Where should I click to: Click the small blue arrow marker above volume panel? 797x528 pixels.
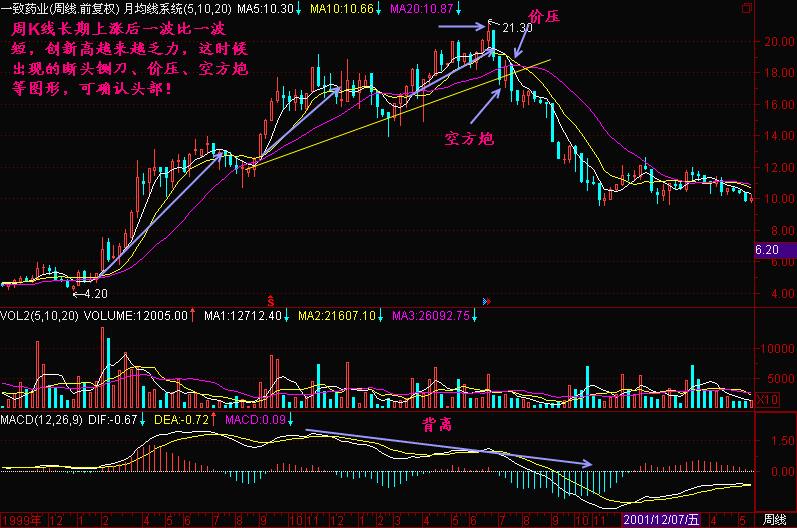pyautogui.click(x=486, y=299)
